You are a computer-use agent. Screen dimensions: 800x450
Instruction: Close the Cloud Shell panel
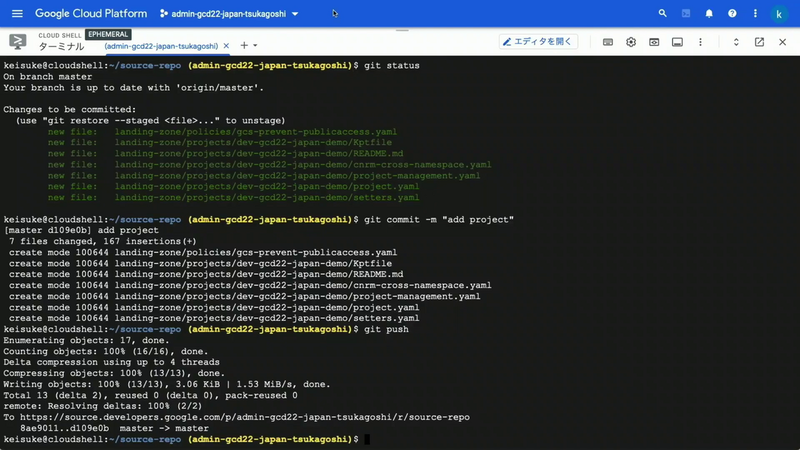tap(783, 42)
